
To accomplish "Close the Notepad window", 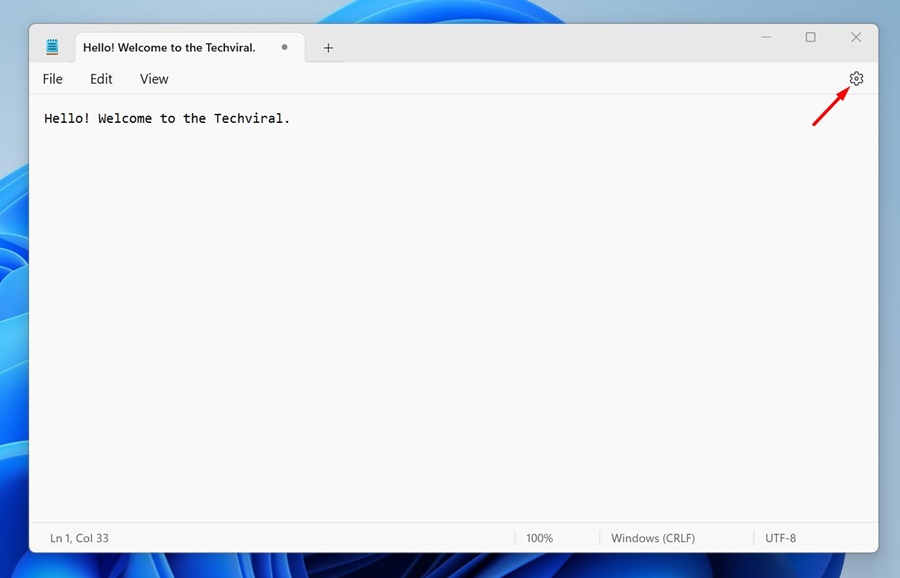I will [x=856, y=37].
